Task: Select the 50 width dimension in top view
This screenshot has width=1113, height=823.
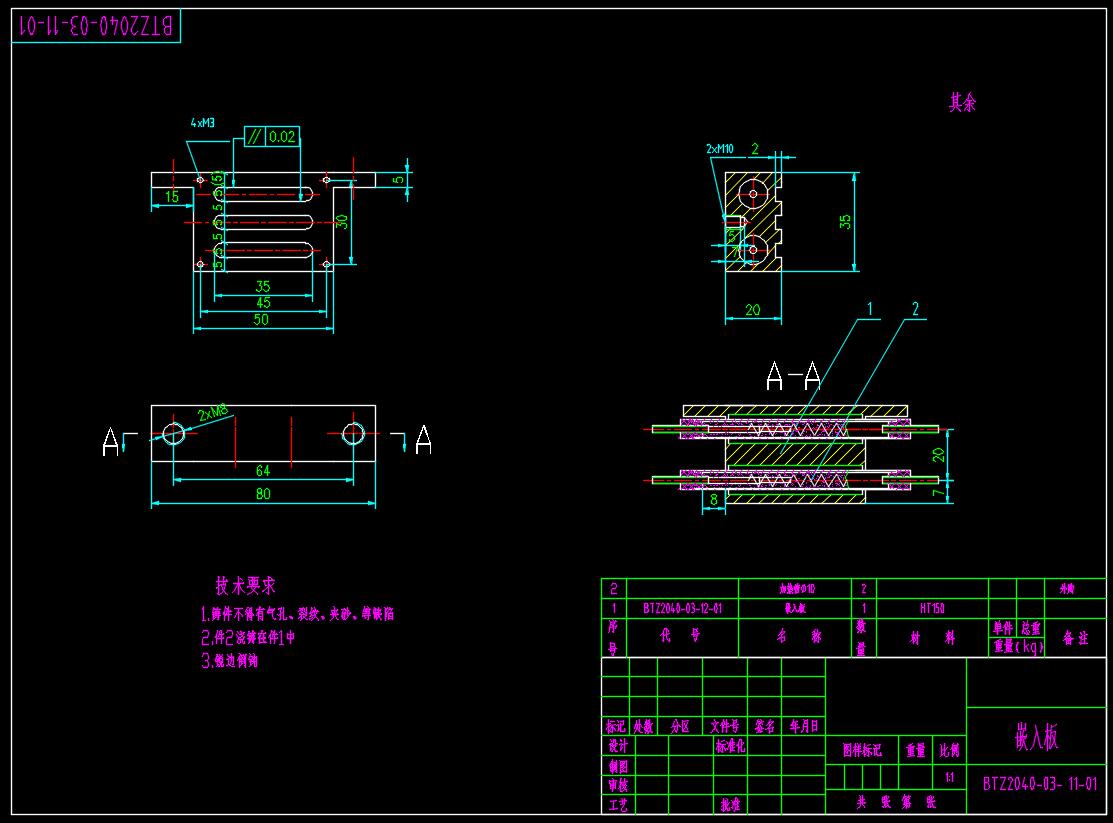Action: [262, 320]
